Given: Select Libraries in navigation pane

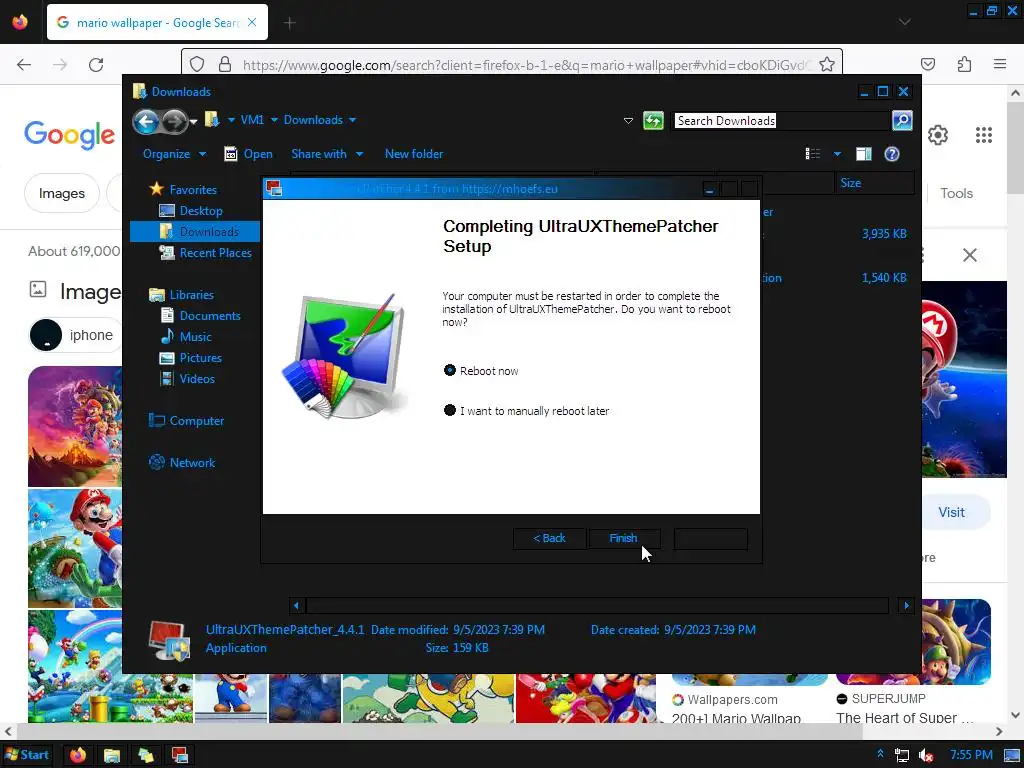Looking at the screenshot, I should (x=182, y=295).
